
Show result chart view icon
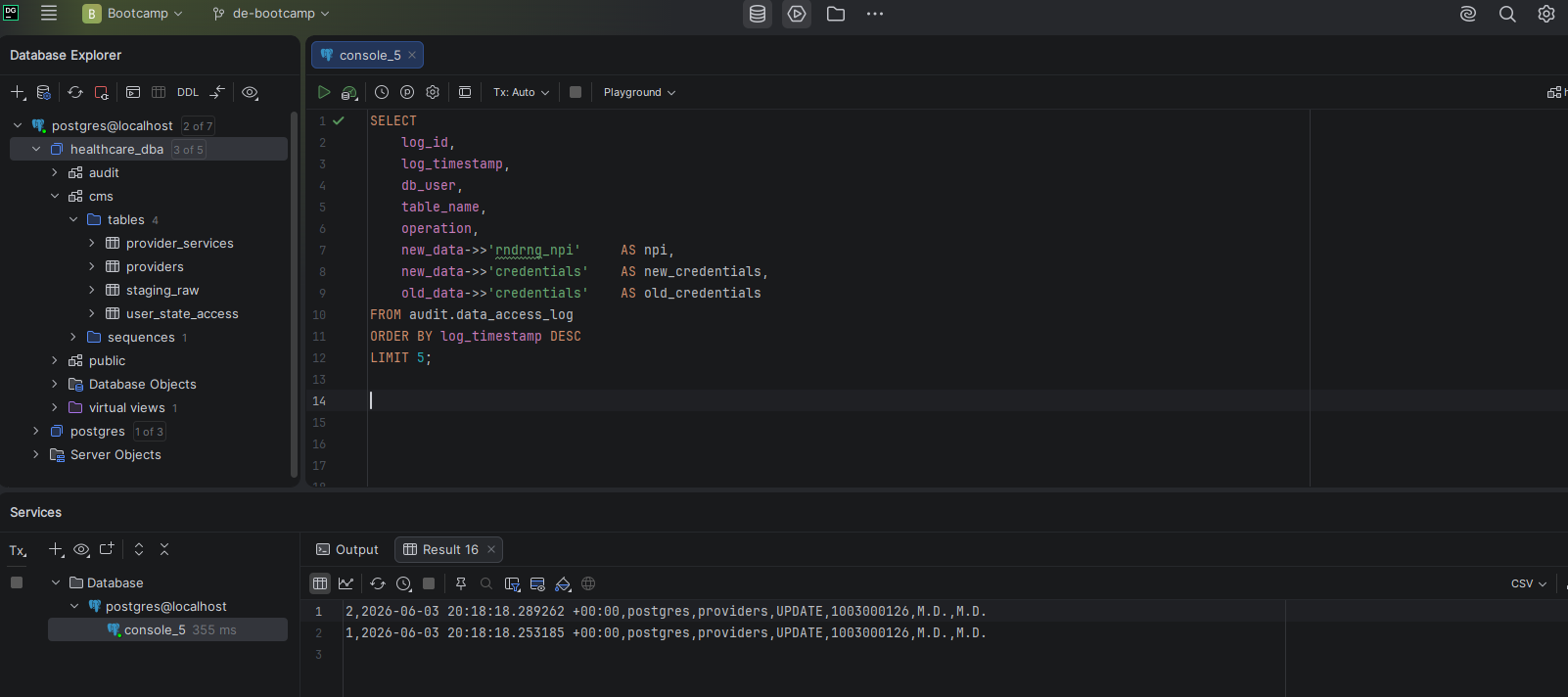[346, 583]
